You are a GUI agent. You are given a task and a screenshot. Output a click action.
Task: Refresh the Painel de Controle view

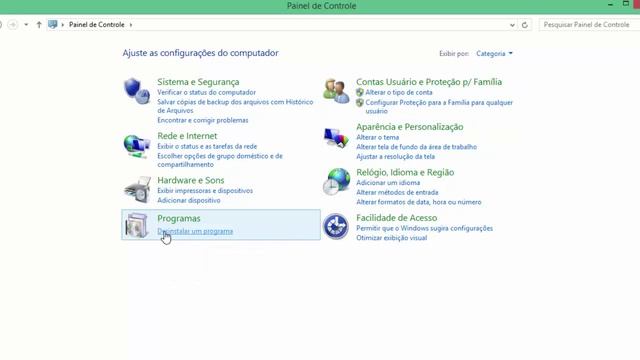pos(525,25)
